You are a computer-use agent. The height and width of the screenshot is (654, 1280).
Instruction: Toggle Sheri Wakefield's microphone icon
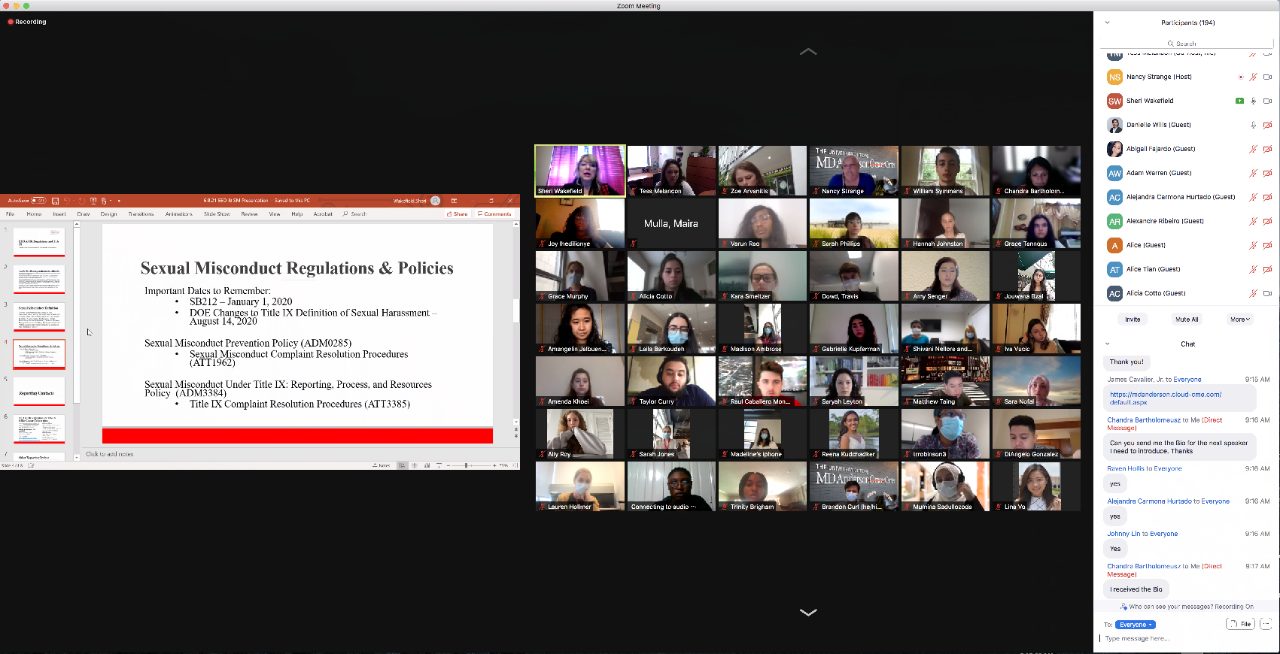tap(1253, 101)
